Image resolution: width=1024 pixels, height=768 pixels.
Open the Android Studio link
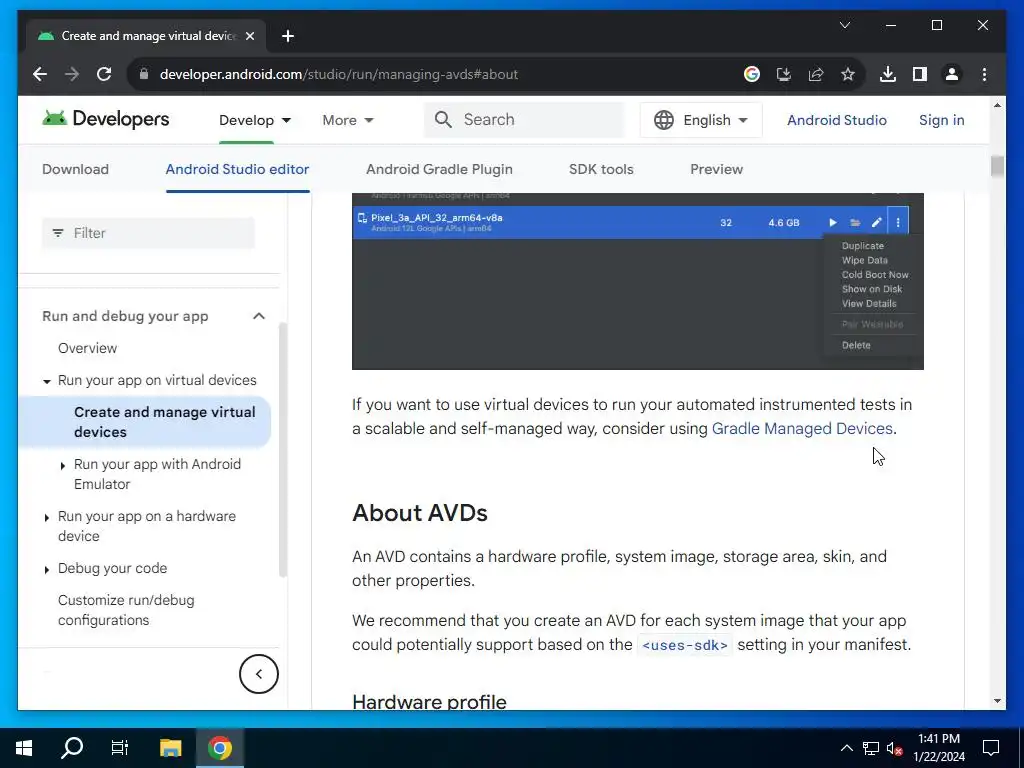(837, 120)
